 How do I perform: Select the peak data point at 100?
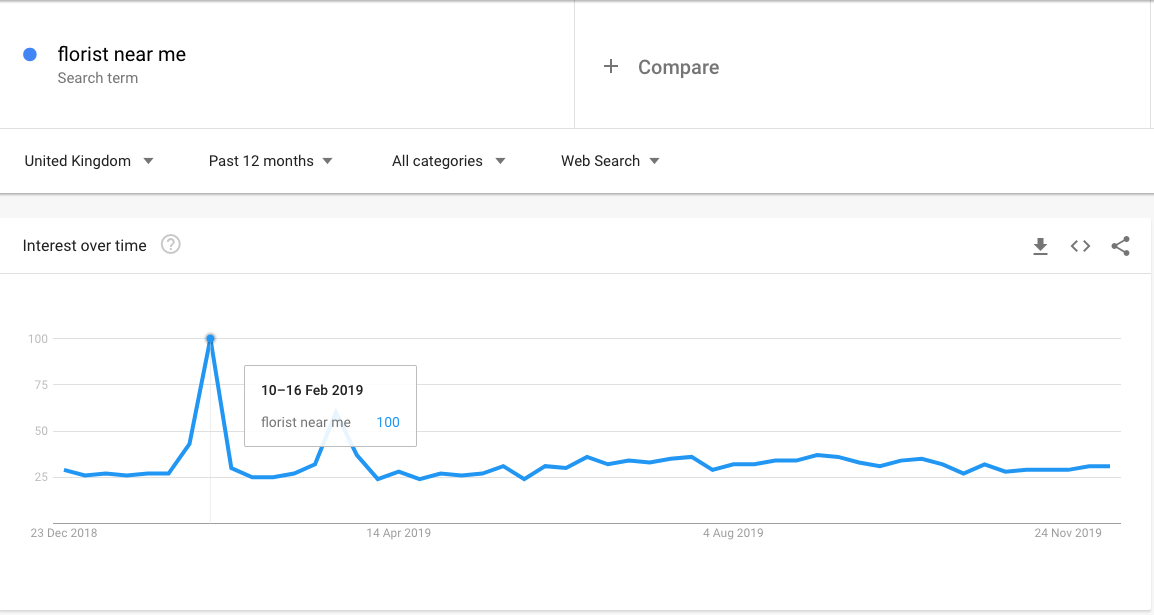click(210, 338)
